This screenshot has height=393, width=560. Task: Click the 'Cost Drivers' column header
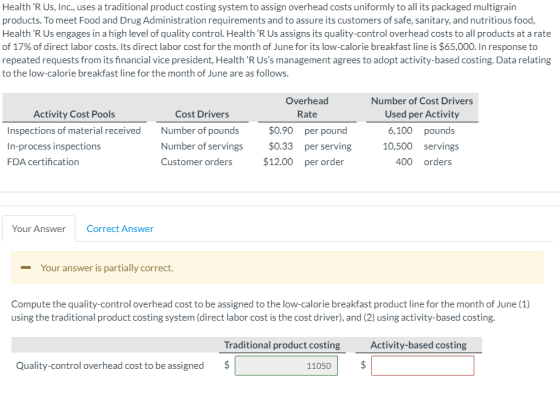[x=202, y=114]
